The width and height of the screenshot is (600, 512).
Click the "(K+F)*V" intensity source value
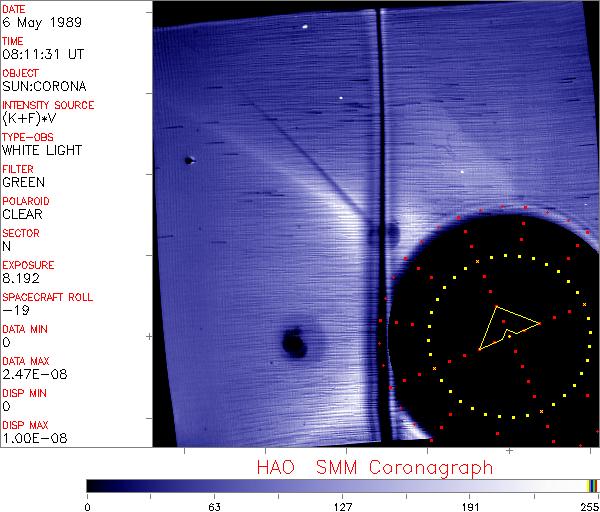(x=30, y=118)
